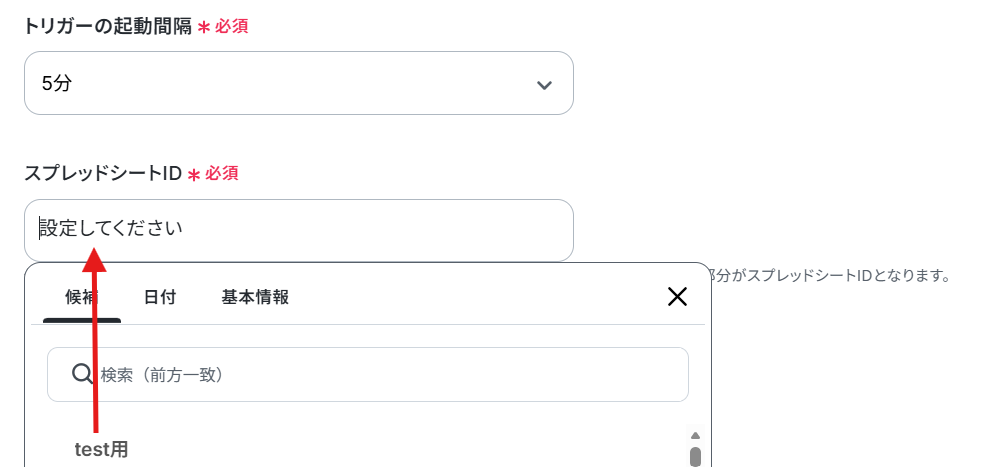Switch to the 日付 tab
This screenshot has height=467, width=1000.
click(x=160, y=297)
